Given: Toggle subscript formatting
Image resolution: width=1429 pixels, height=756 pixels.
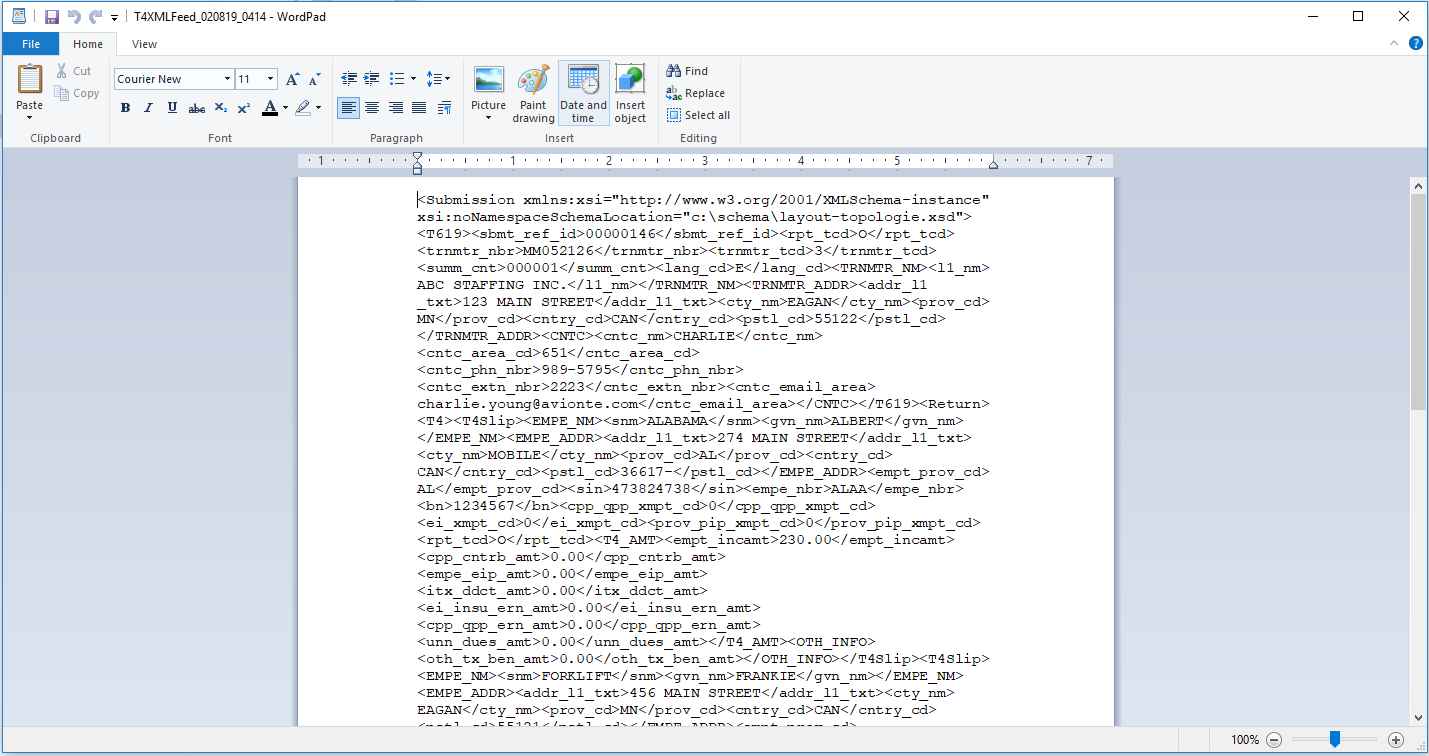Looking at the screenshot, I should [220, 108].
